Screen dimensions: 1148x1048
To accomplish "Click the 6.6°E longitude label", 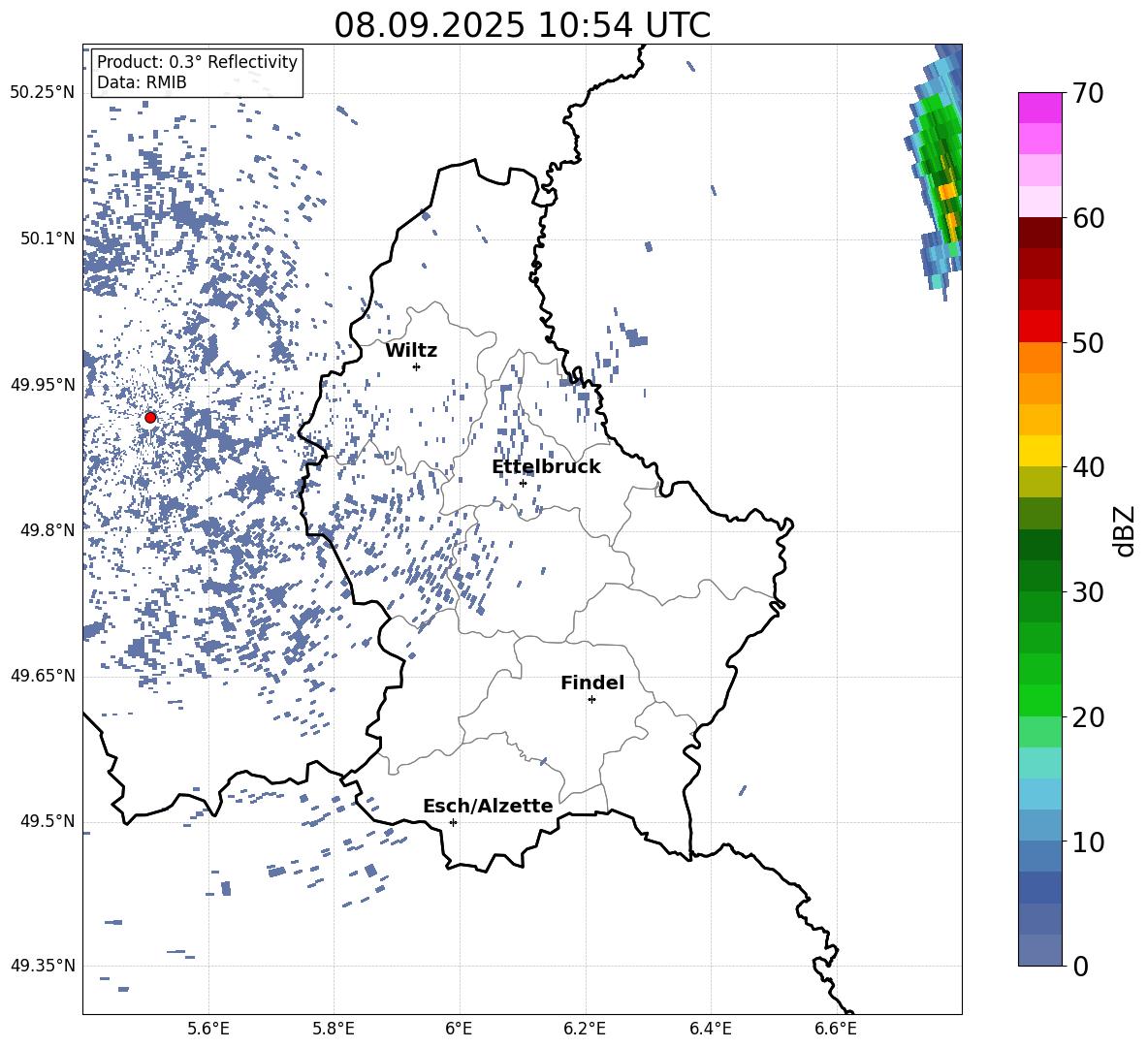I will [836, 1029].
